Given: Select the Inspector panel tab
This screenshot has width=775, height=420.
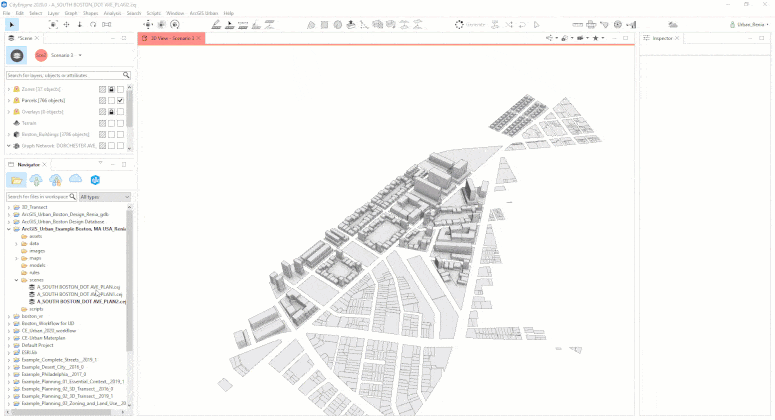Looking at the screenshot, I should tap(662, 38).
